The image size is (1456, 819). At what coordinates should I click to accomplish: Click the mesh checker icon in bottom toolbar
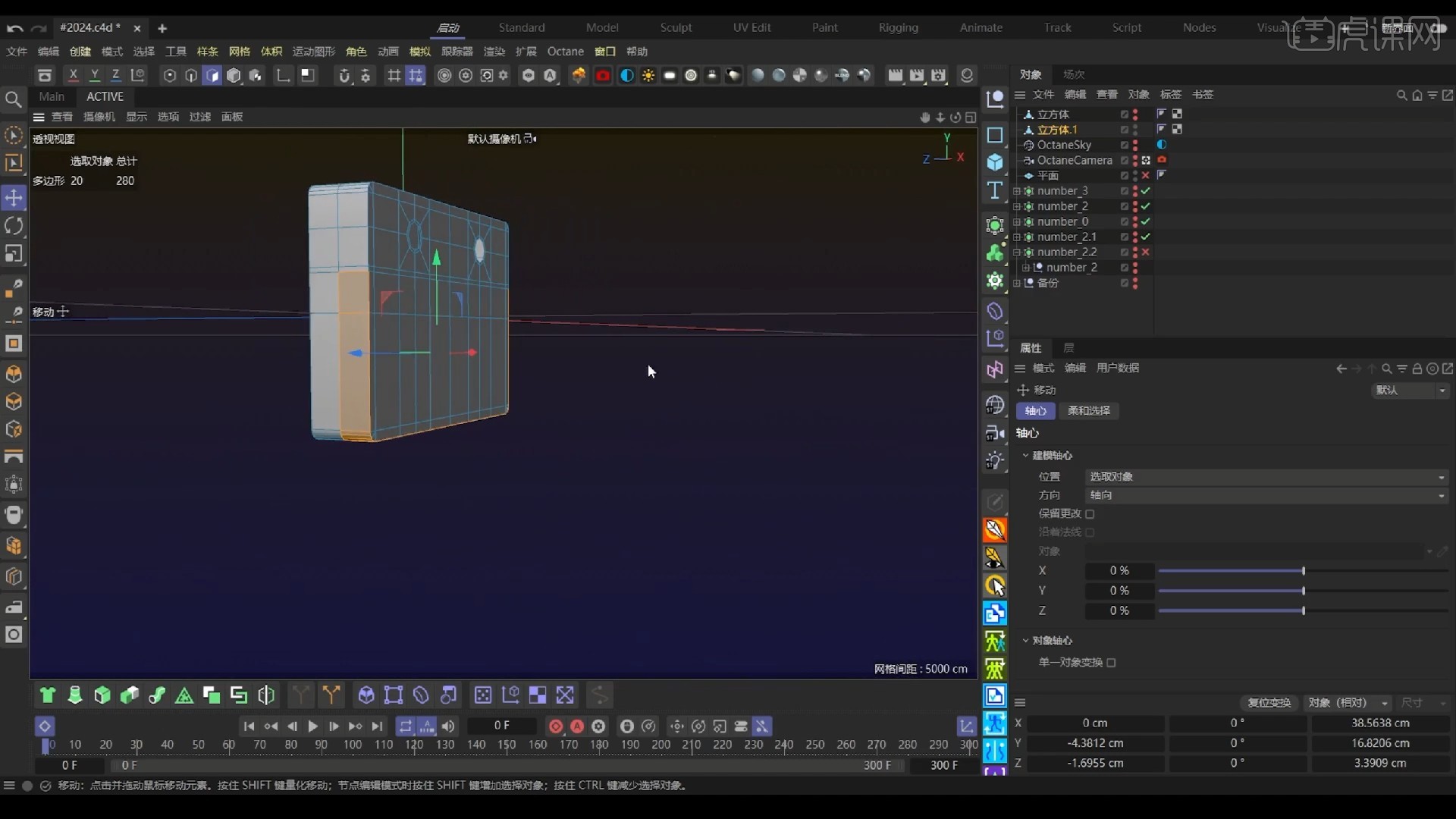[538, 695]
